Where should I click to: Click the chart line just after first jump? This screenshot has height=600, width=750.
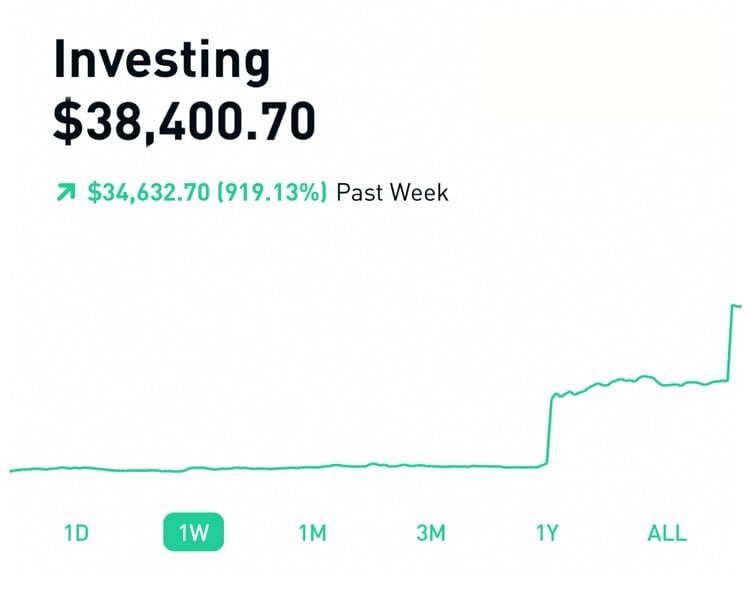click(558, 396)
